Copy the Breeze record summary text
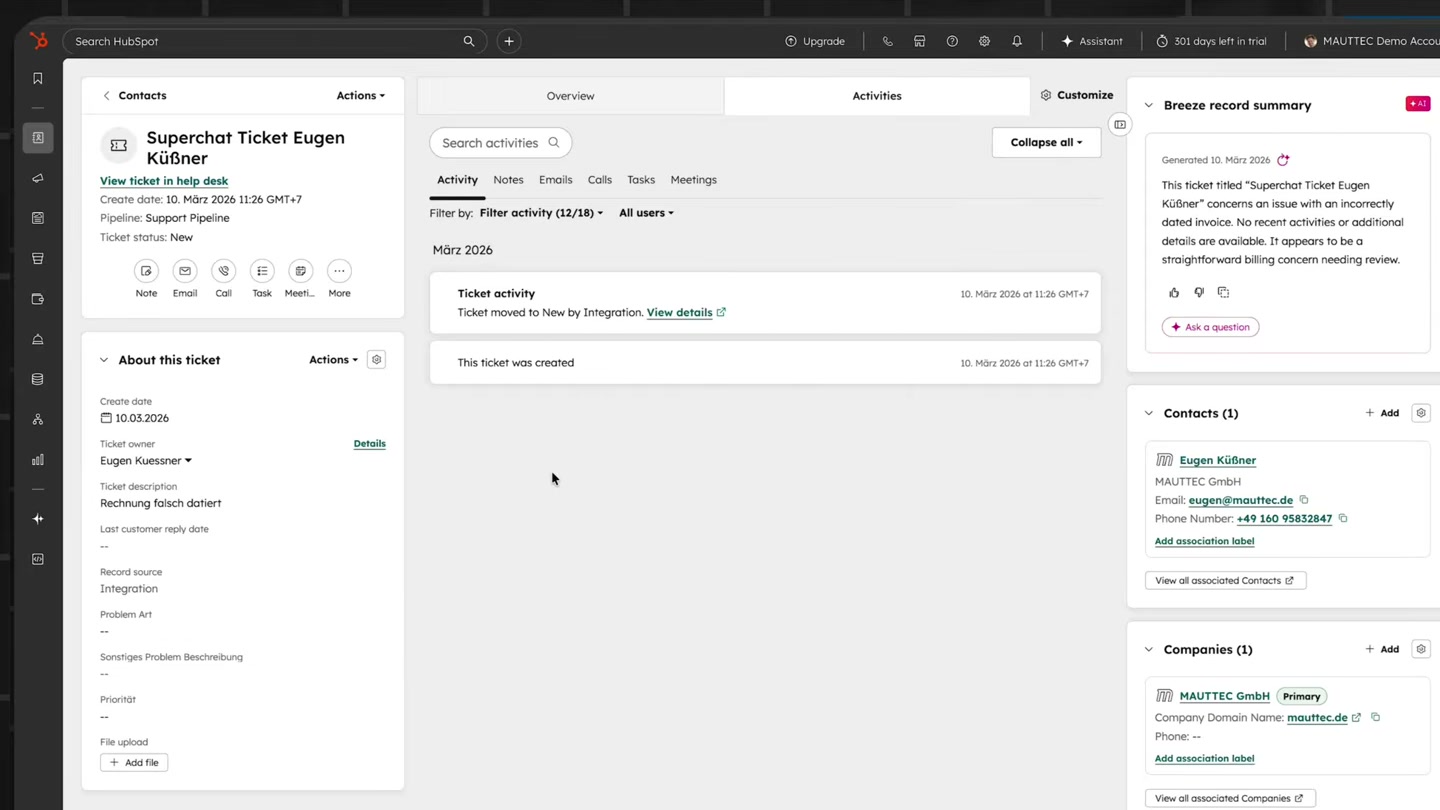This screenshot has height=810, width=1440. point(1223,292)
